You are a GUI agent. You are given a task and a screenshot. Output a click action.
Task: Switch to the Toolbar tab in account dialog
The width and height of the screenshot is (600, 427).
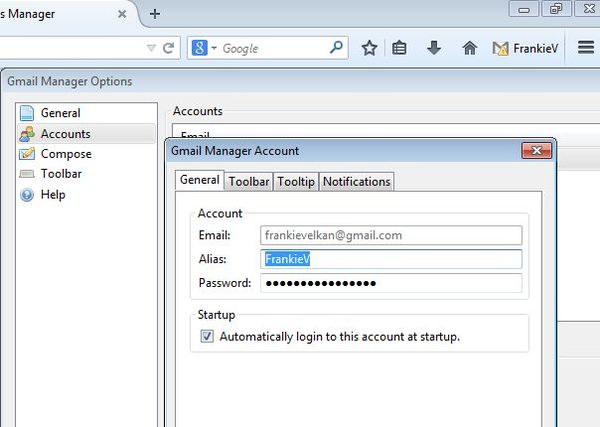249,181
